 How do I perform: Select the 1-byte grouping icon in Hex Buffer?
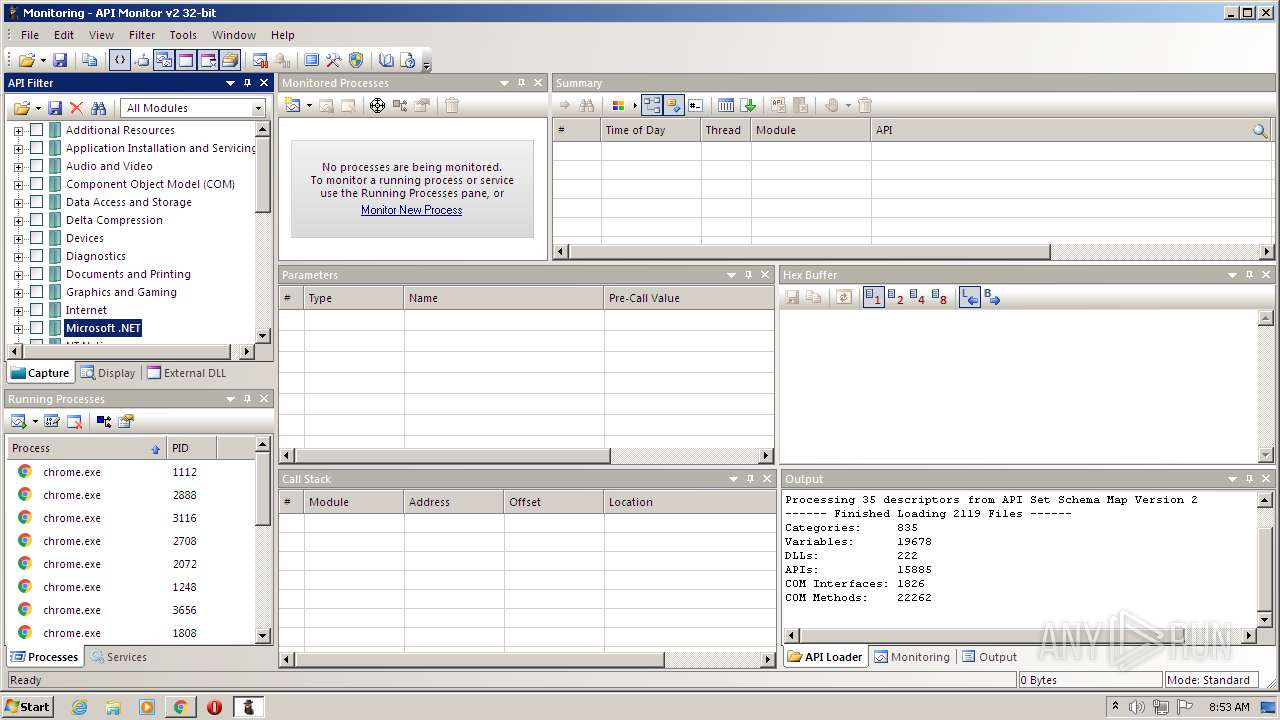[873, 297]
